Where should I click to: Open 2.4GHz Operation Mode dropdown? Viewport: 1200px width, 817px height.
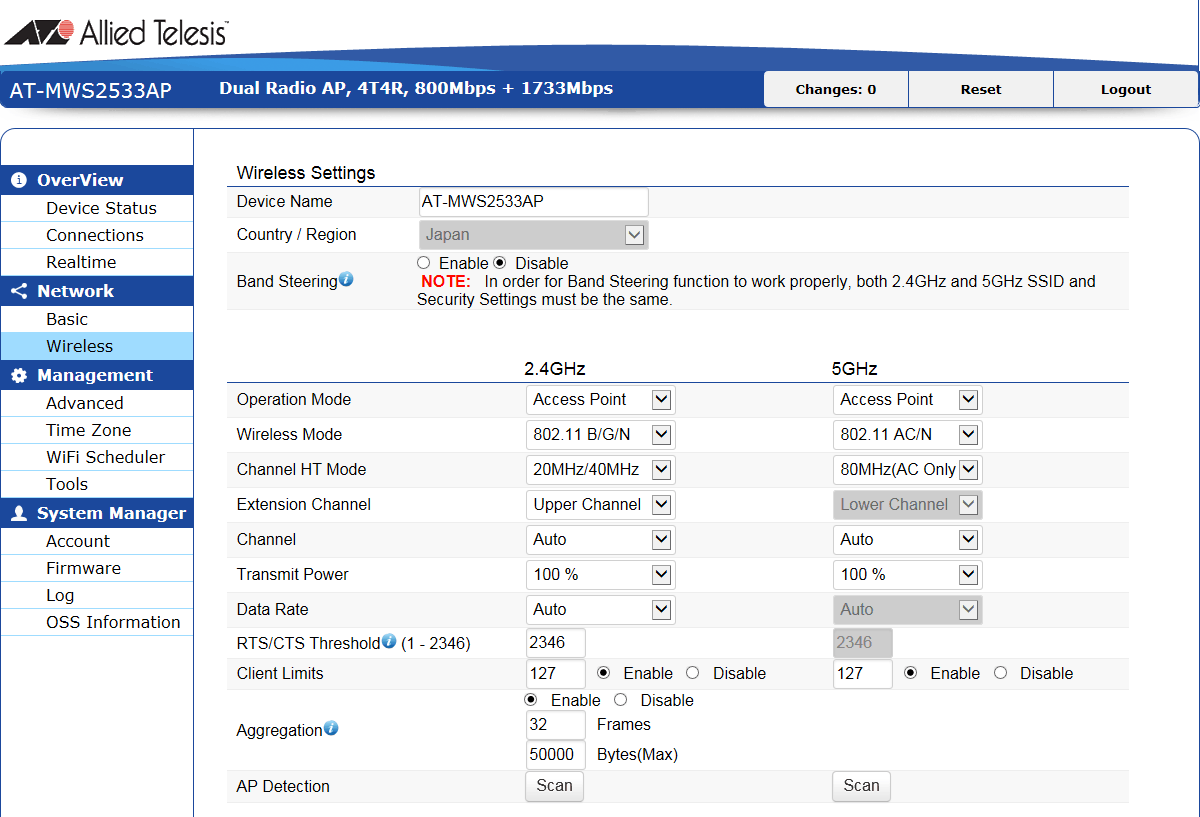601,400
